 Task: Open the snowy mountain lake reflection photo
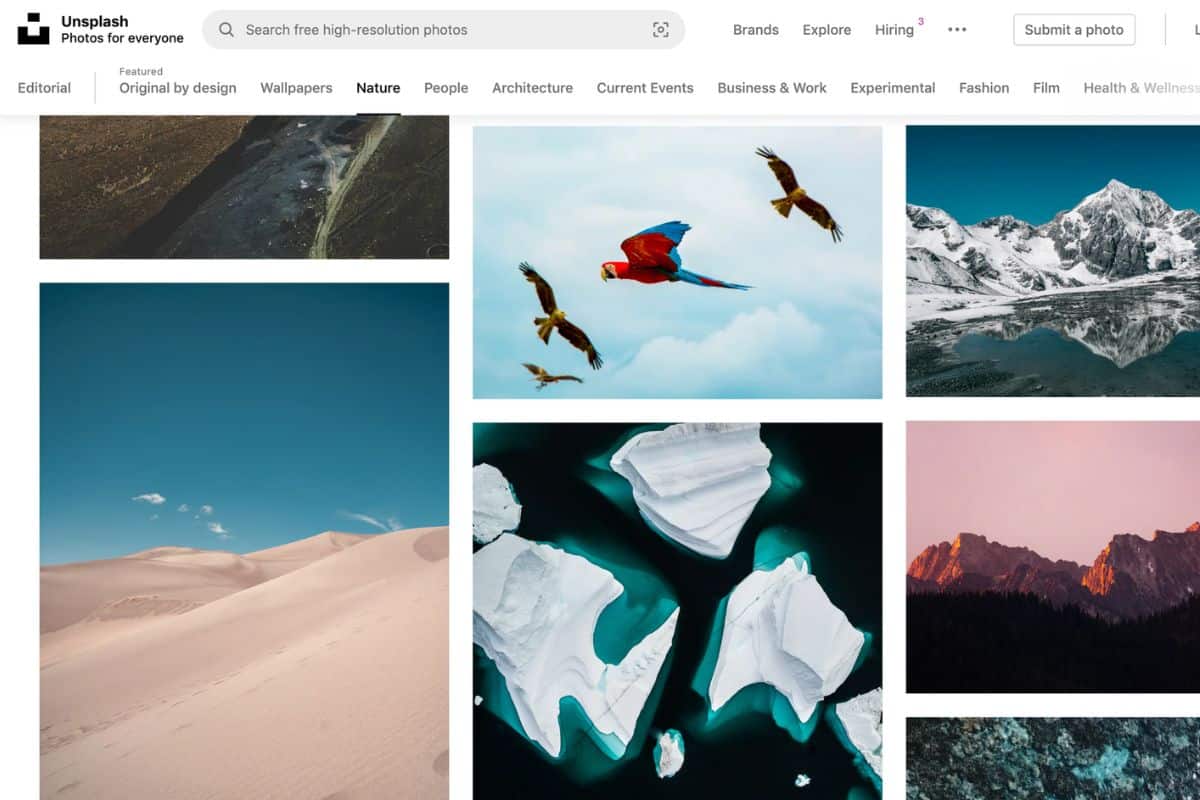click(x=1053, y=261)
